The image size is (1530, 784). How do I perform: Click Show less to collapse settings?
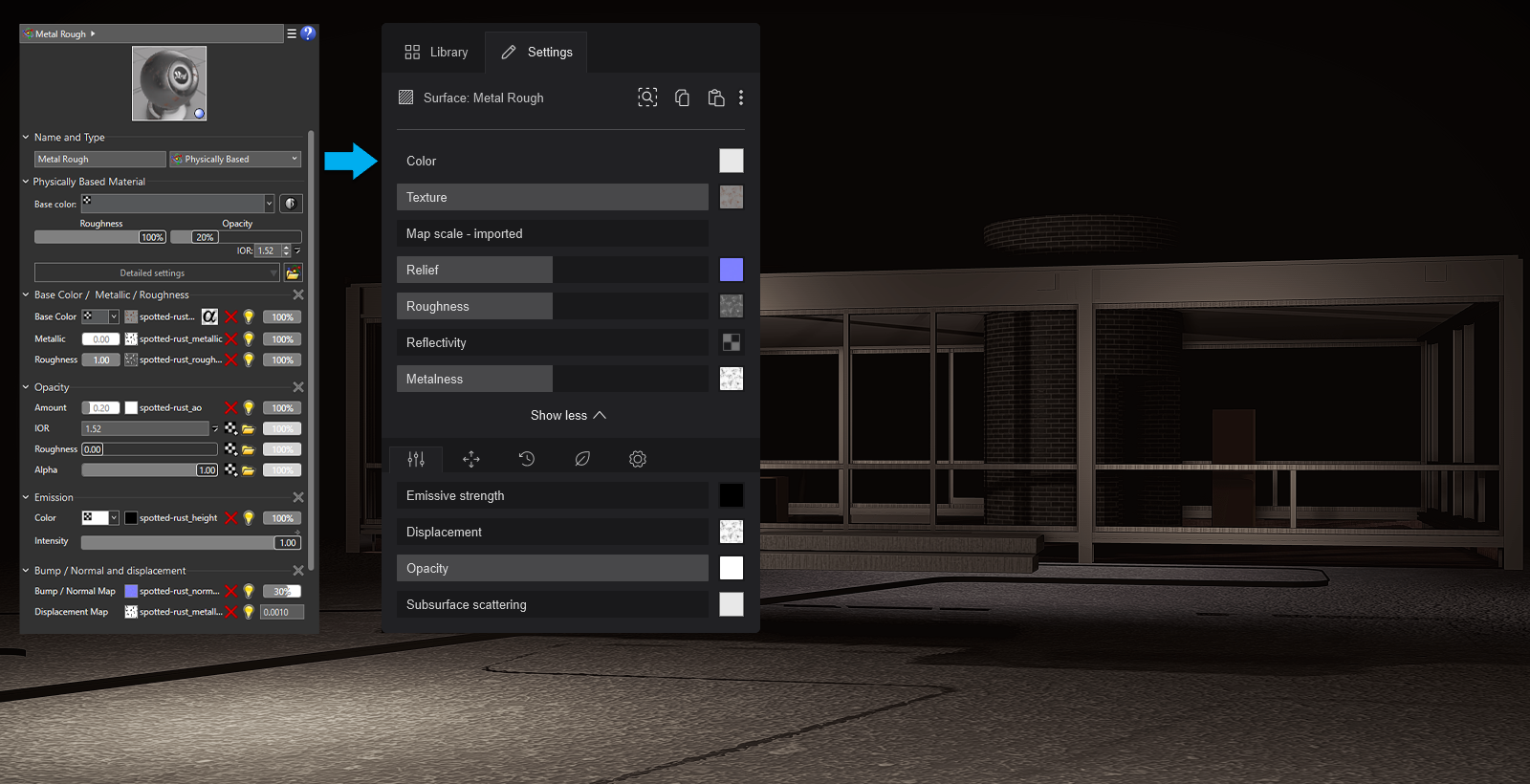pos(568,416)
